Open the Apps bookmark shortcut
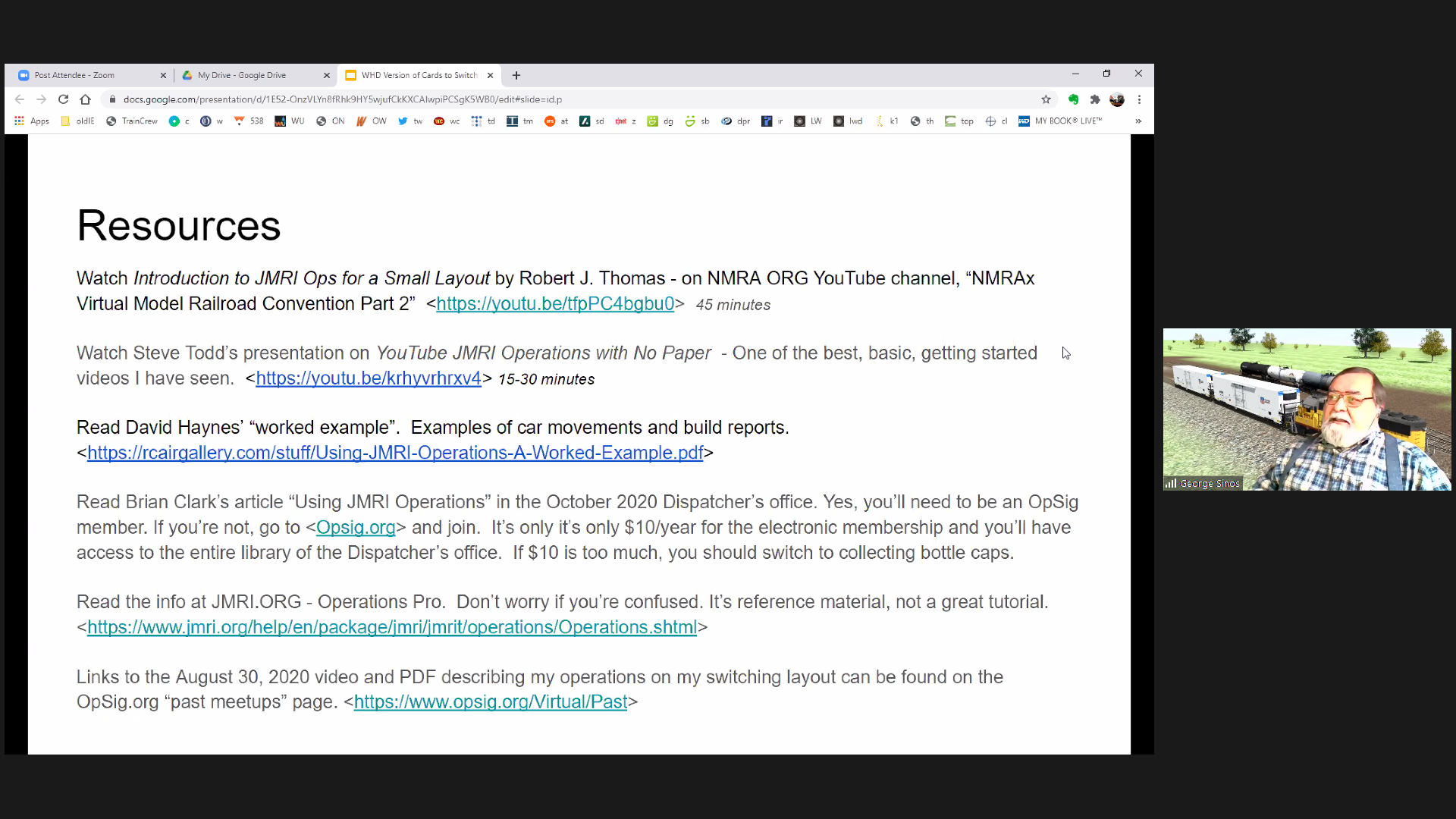This screenshot has height=819, width=1456. (x=32, y=121)
